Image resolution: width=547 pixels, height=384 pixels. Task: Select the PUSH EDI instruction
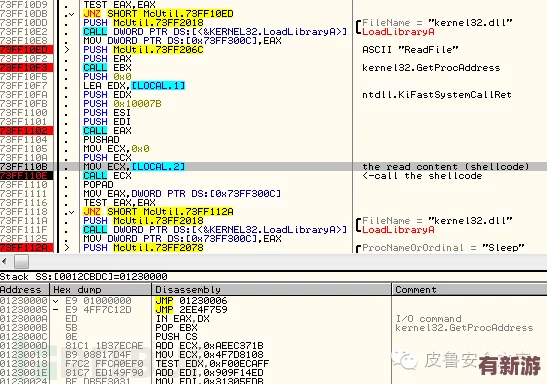point(107,122)
